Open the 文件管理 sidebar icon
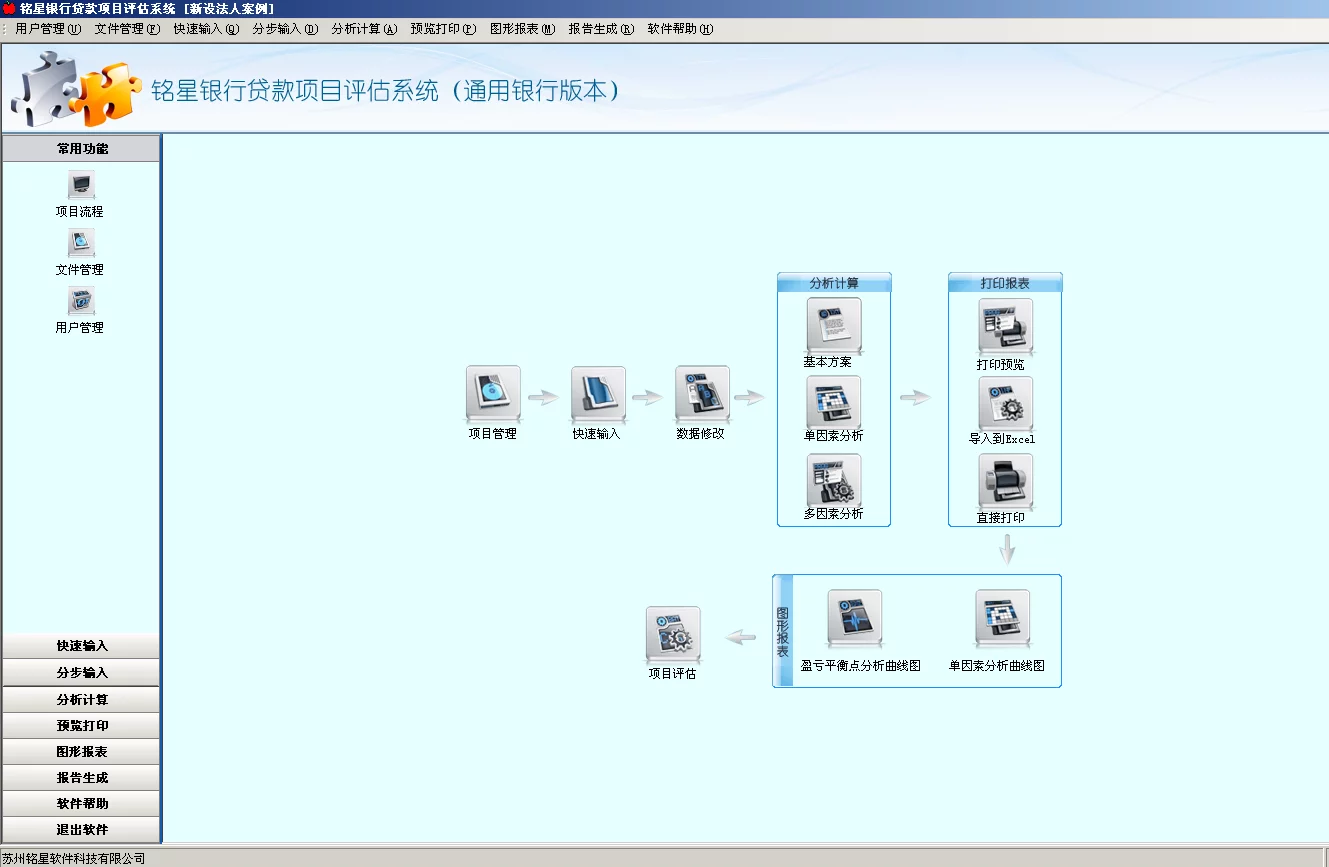The height and width of the screenshot is (867, 1329). coord(81,243)
